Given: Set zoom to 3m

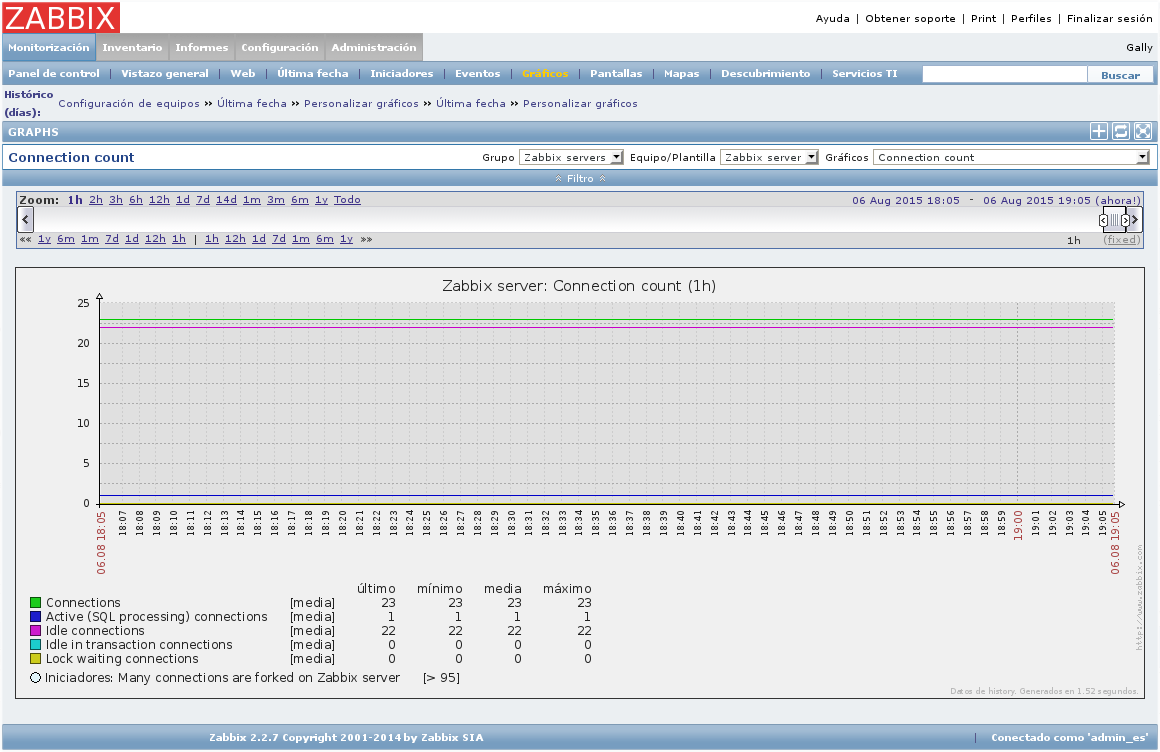Looking at the screenshot, I should pyautogui.click(x=276, y=200).
